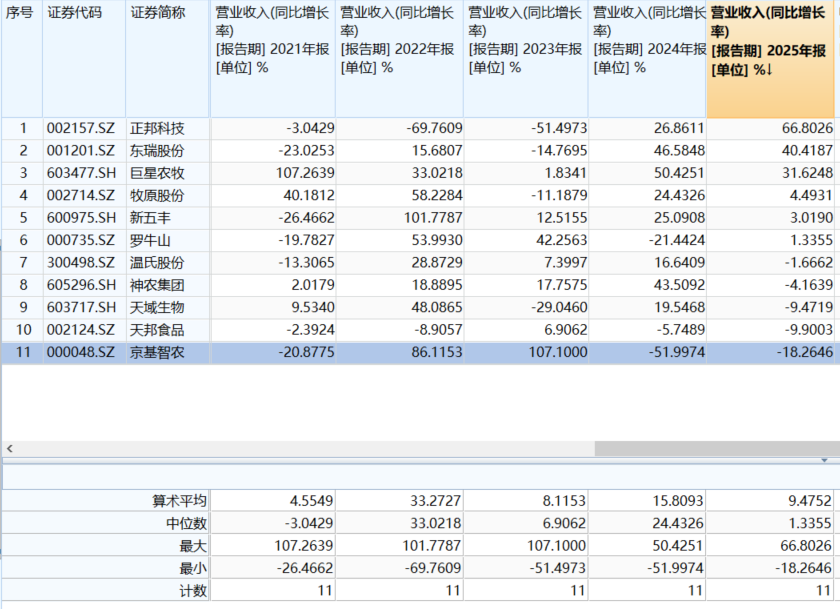Viewport: 840px width, 609px height.
Task: Click the stock name 新五丰
Action: (x=150, y=218)
